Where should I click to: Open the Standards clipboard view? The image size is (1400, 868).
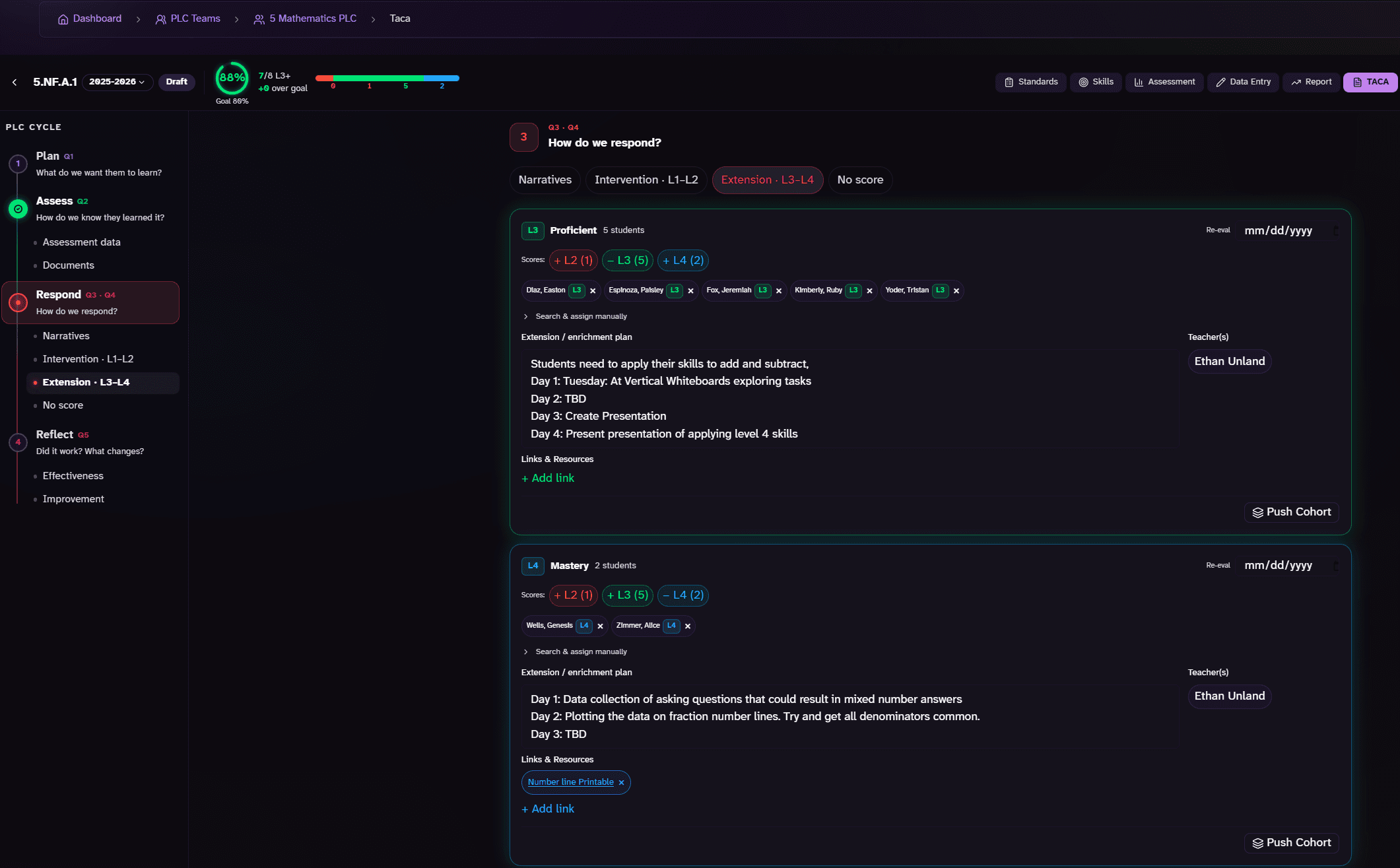point(1030,82)
